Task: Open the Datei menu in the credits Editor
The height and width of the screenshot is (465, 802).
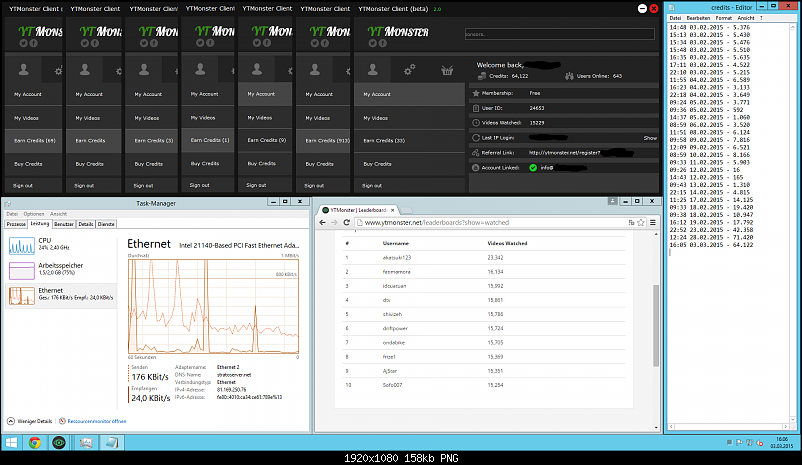Action: point(675,18)
